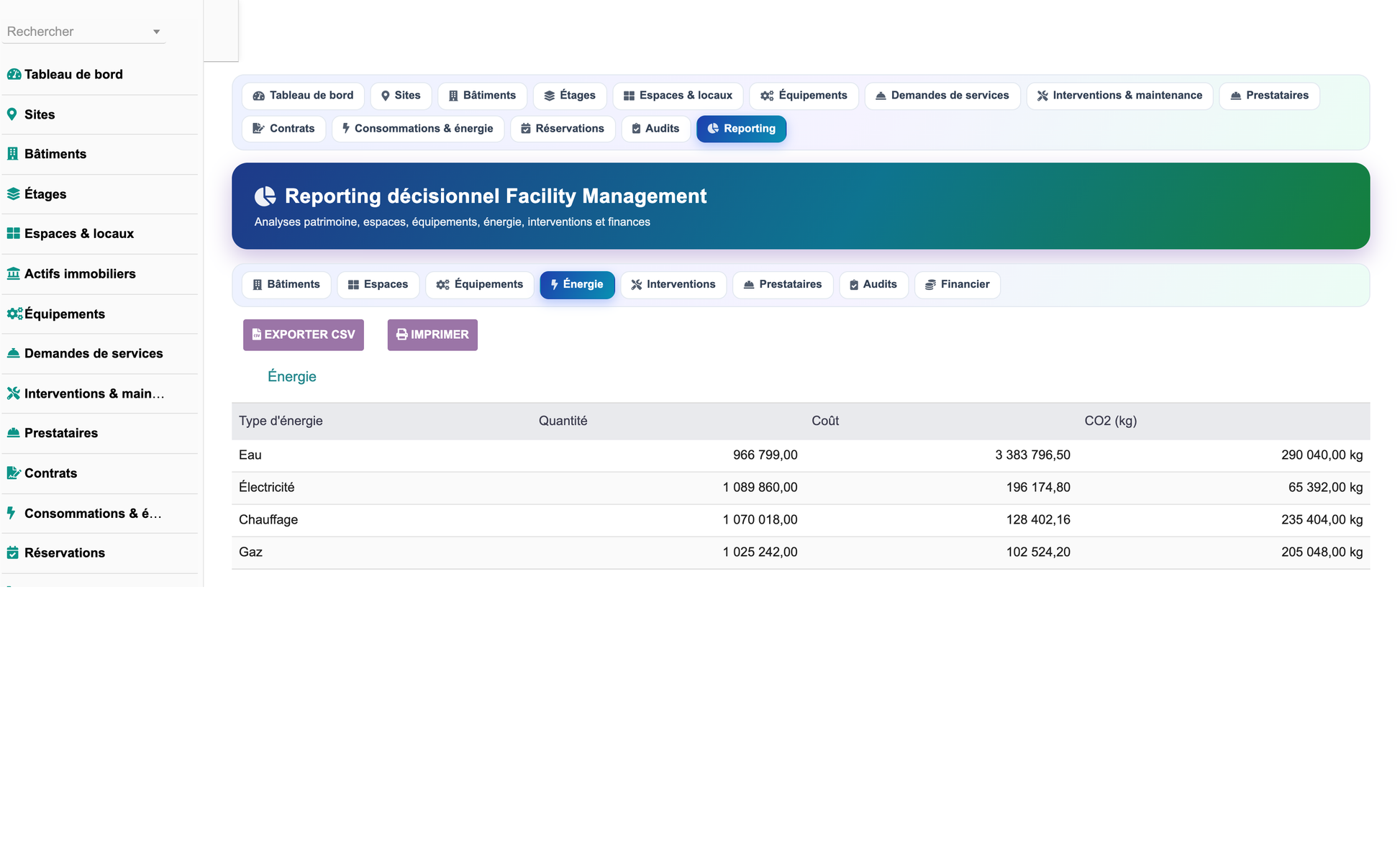Click the Quantité column header

tap(563, 421)
